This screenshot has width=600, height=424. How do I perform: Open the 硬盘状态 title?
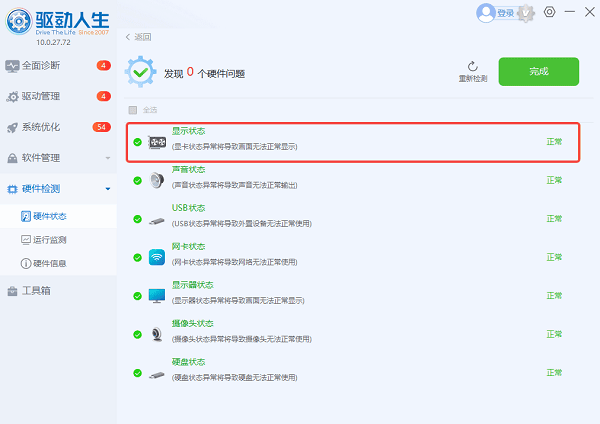click(188, 362)
